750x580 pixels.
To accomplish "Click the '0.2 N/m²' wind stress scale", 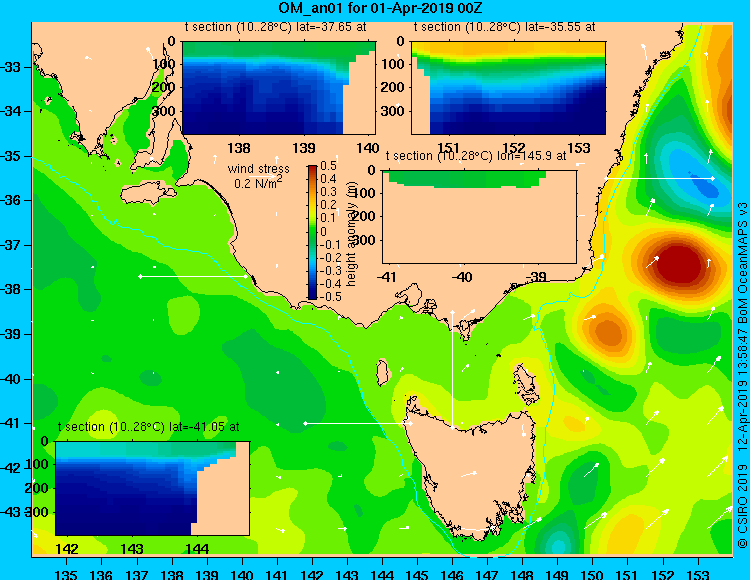I will (258, 182).
